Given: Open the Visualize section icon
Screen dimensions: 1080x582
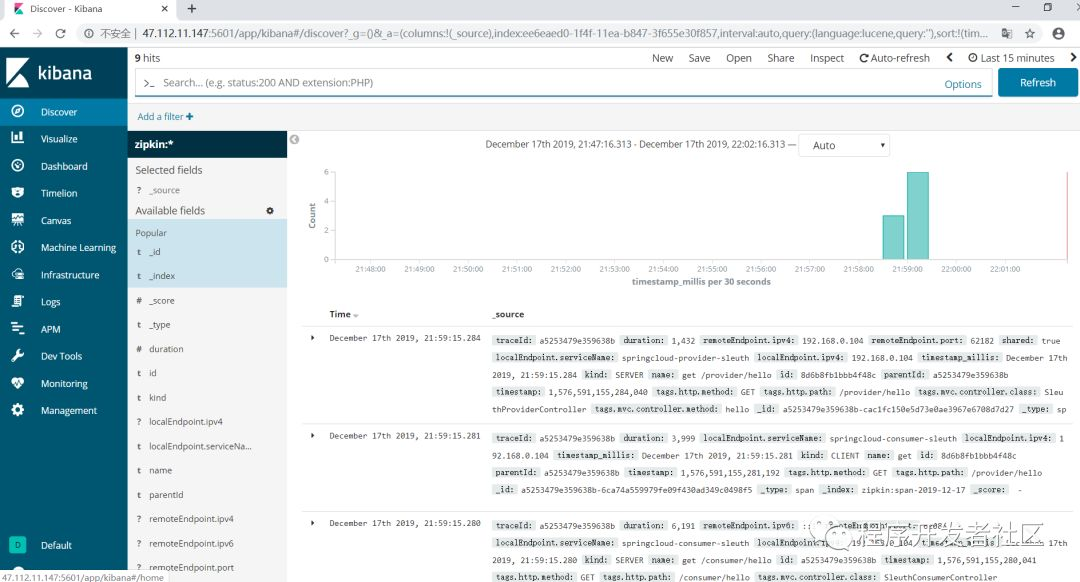Looking at the screenshot, I should point(17,138).
